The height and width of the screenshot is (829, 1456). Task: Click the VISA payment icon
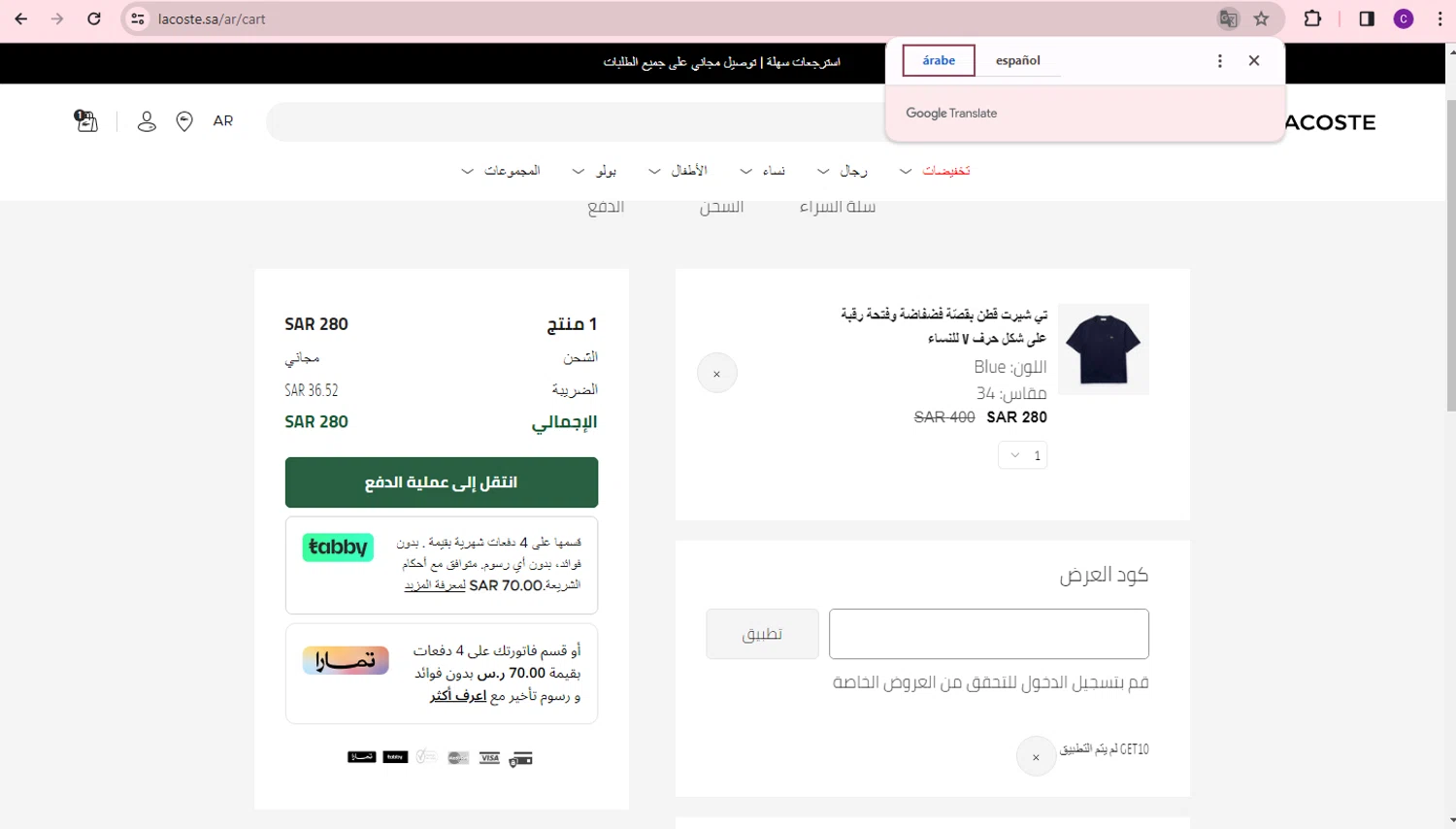489,758
